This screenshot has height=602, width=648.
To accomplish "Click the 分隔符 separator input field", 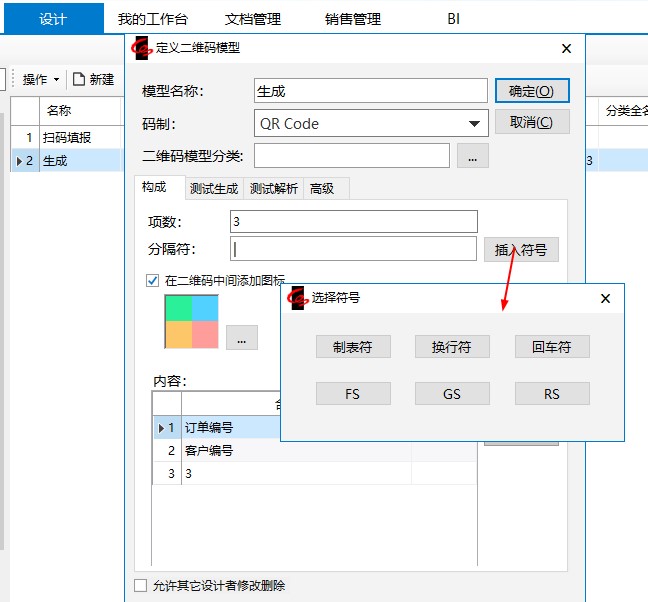I will (353, 249).
